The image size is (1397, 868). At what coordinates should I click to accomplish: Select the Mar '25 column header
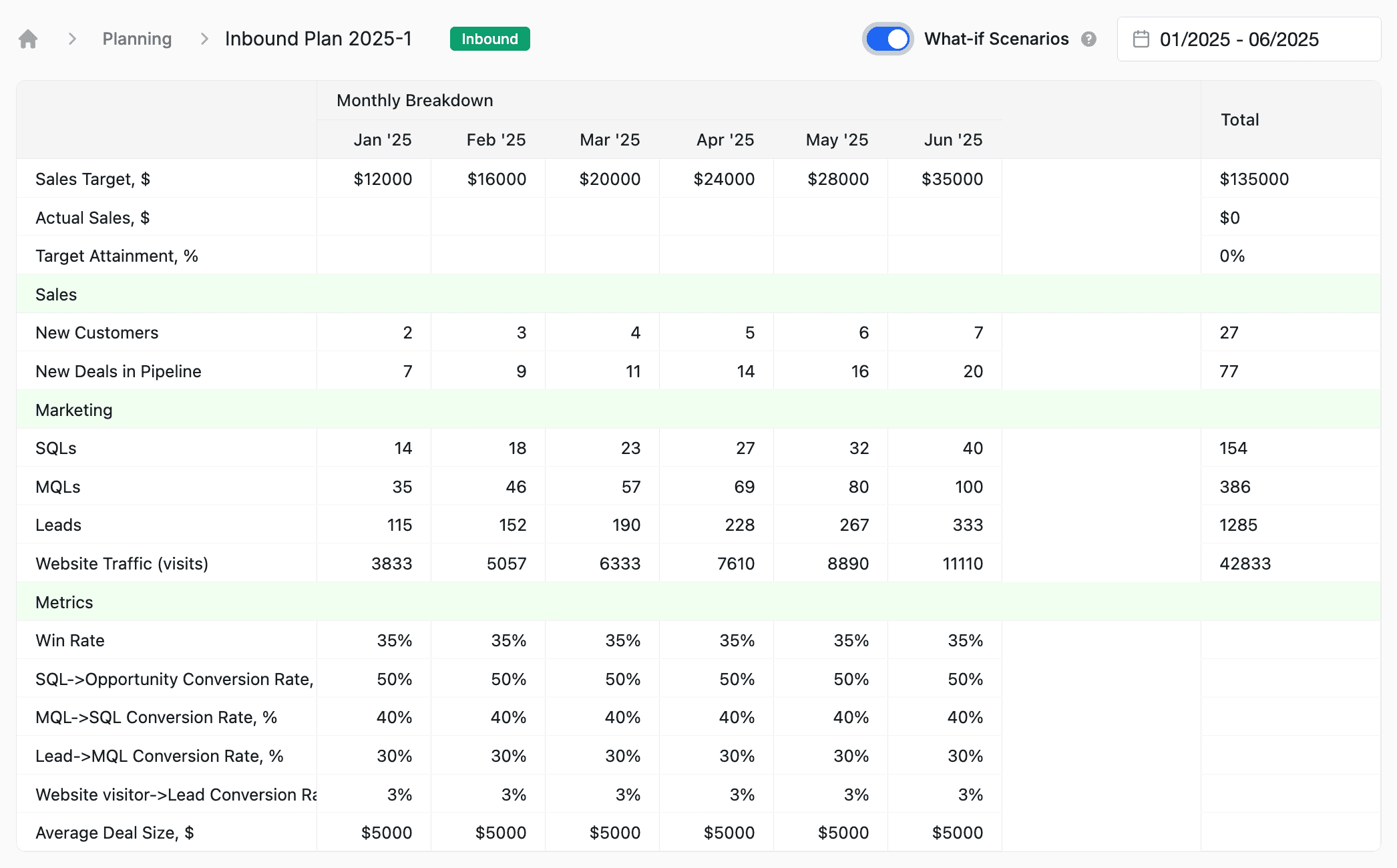click(610, 140)
